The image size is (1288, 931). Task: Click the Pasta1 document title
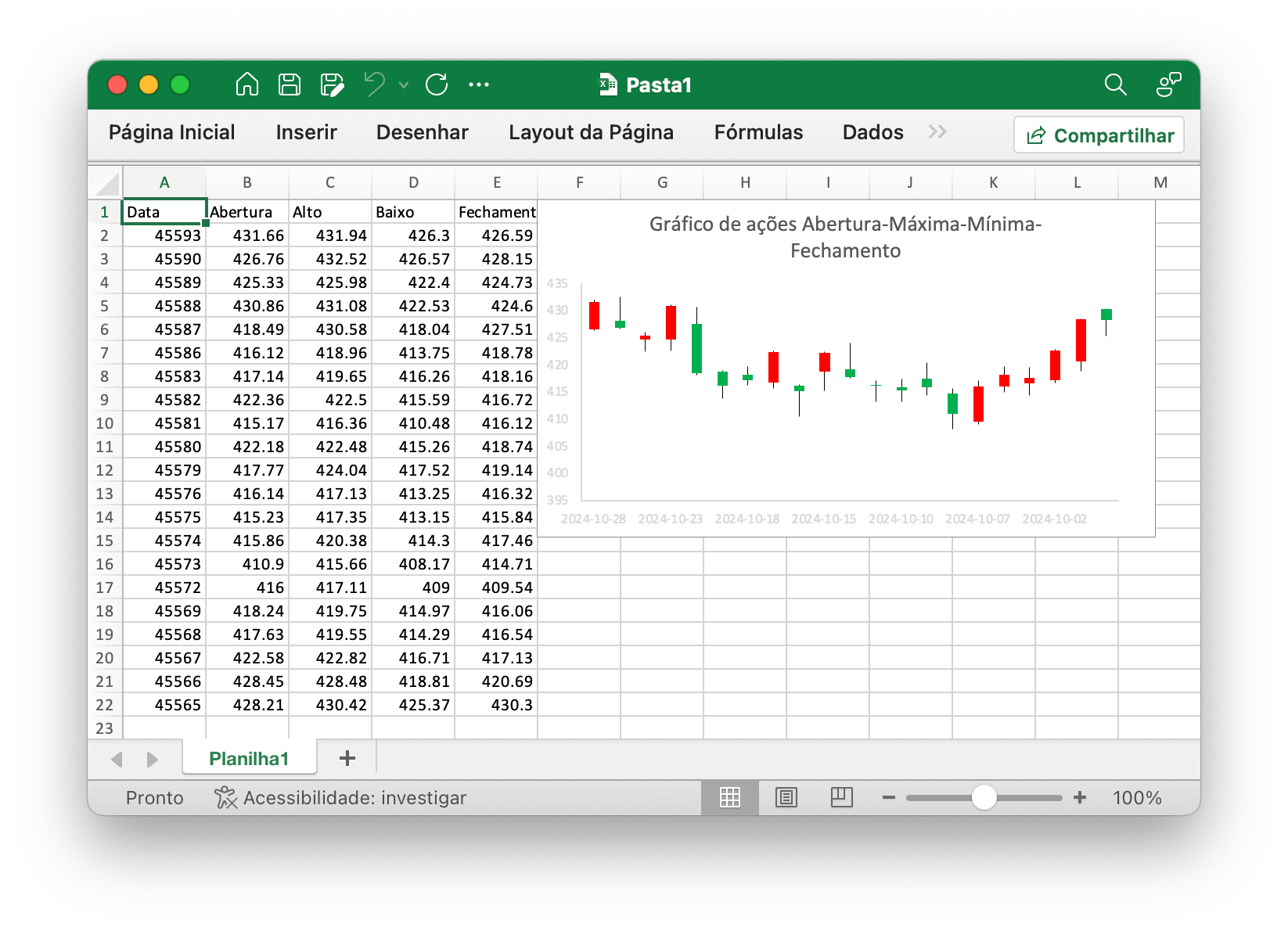point(659,84)
